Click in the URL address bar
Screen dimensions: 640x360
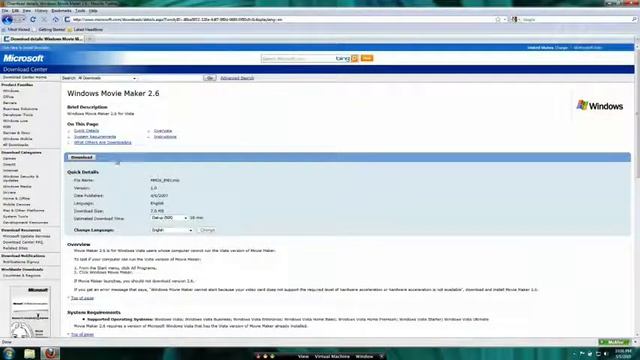click(282, 19)
